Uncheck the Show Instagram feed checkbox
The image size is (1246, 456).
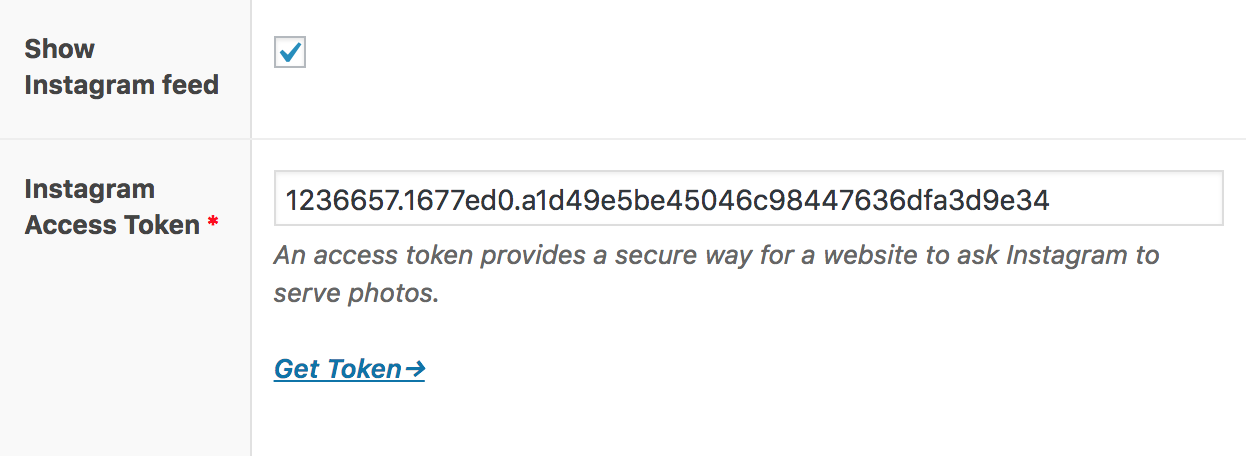(290, 53)
